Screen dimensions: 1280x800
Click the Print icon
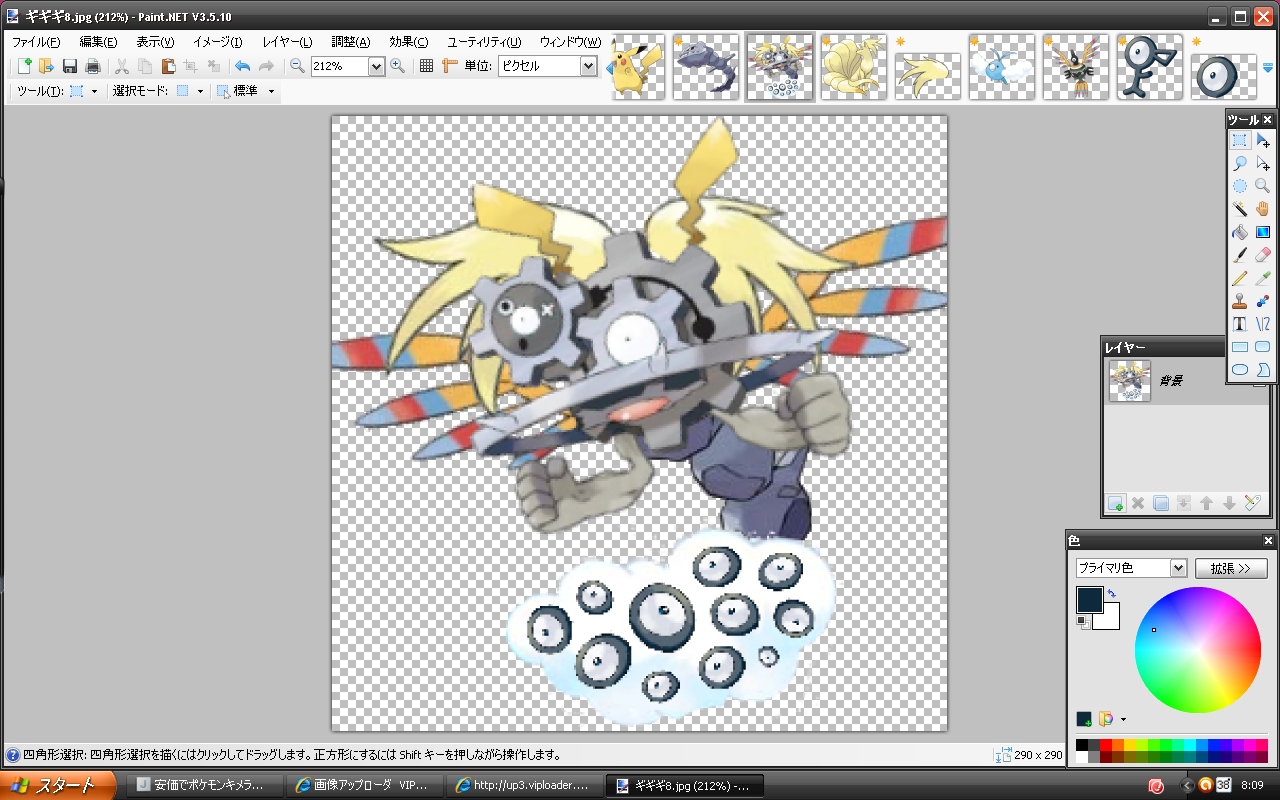(93, 66)
